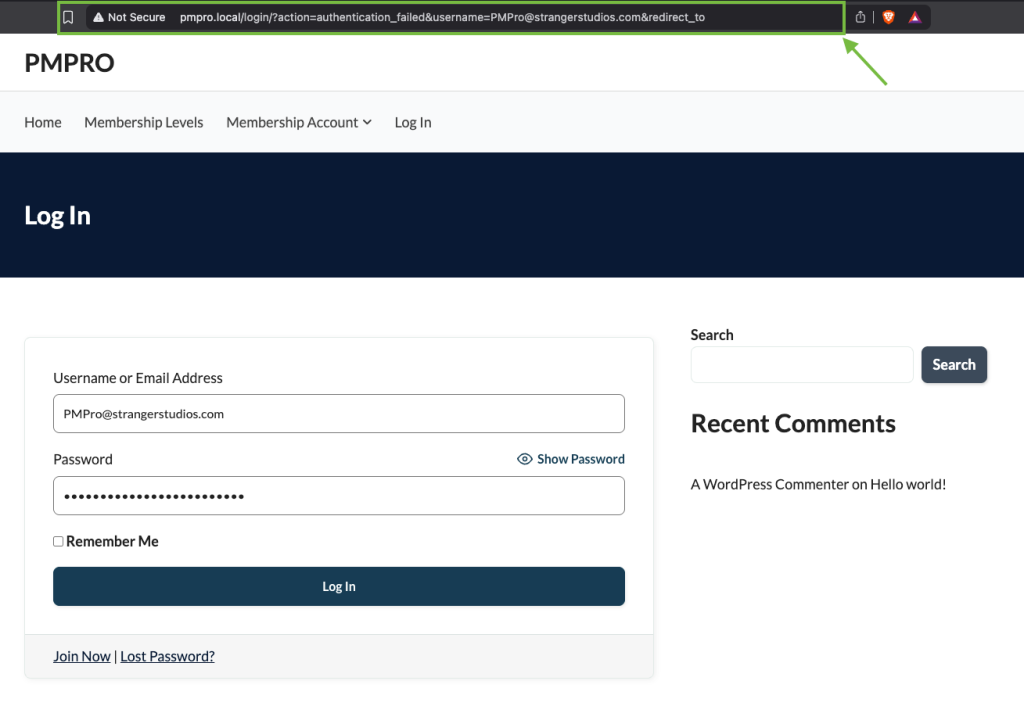The image size is (1024, 713).
Task: Click the Show Password eye icon
Action: [x=524, y=459]
